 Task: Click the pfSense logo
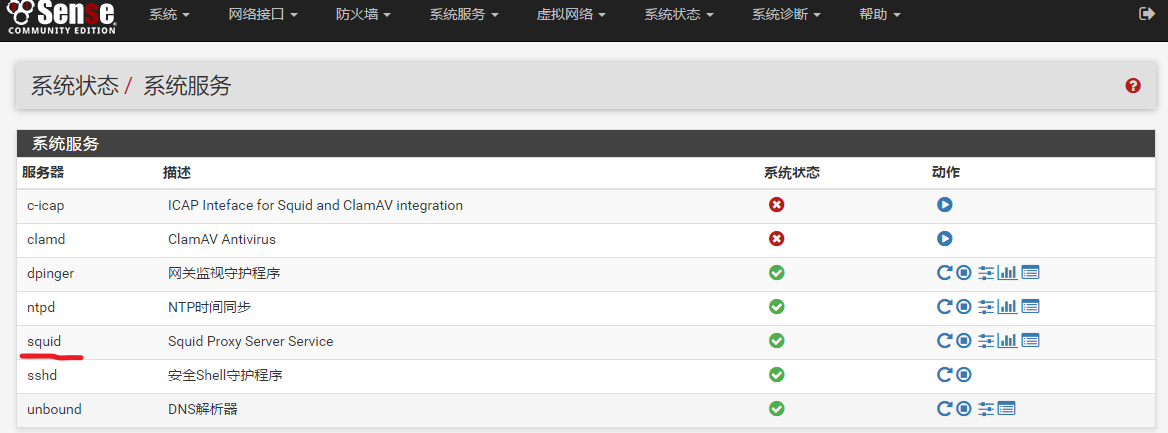(60, 18)
